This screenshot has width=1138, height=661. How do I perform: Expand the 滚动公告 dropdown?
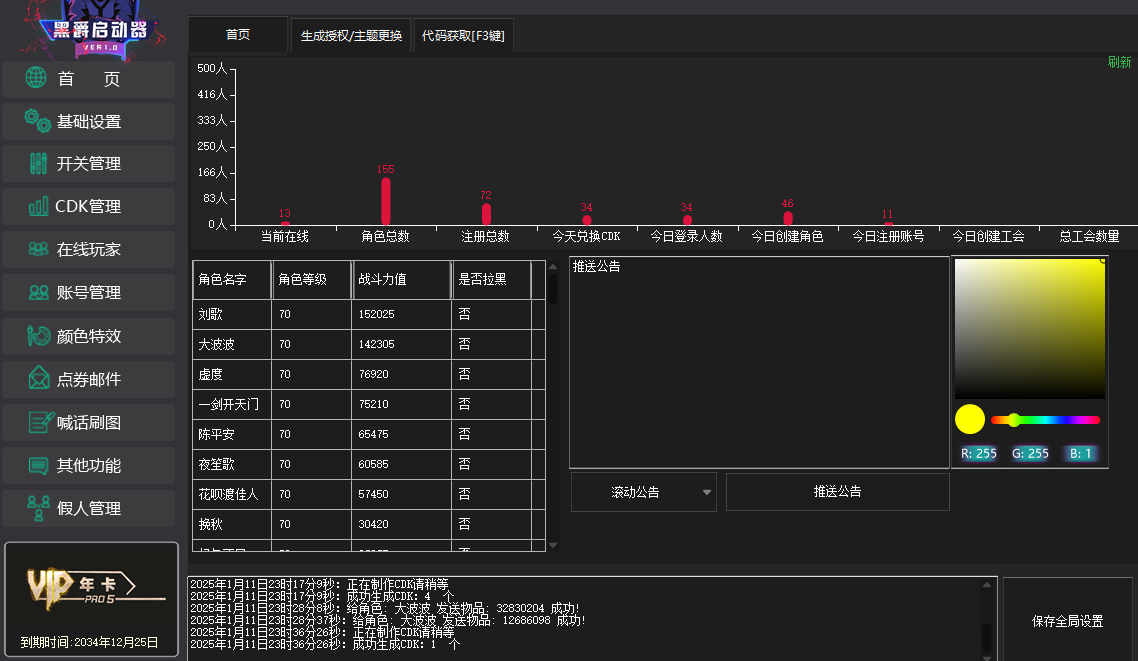pyautogui.click(x=707, y=492)
